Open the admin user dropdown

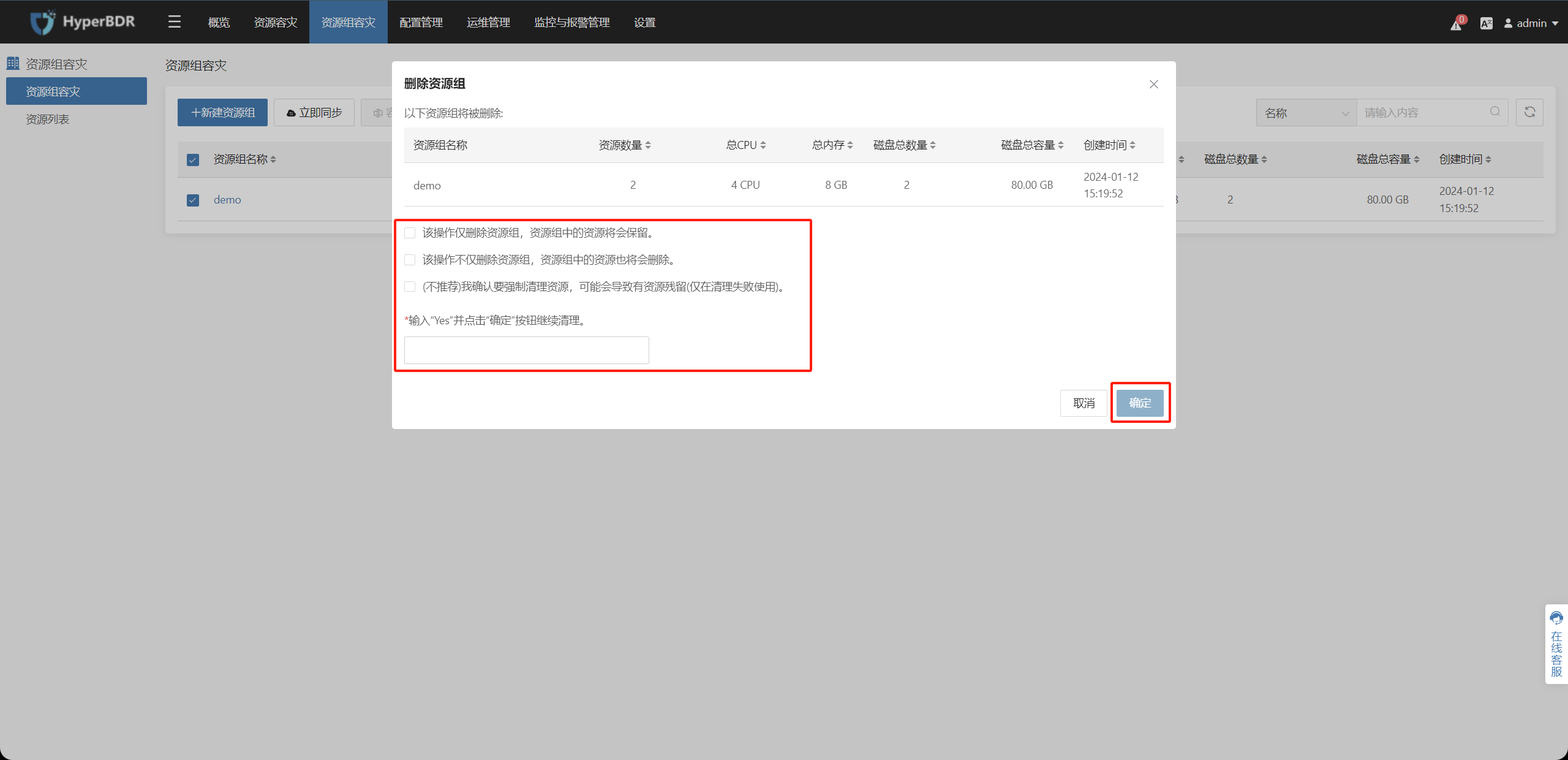[1531, 23]
